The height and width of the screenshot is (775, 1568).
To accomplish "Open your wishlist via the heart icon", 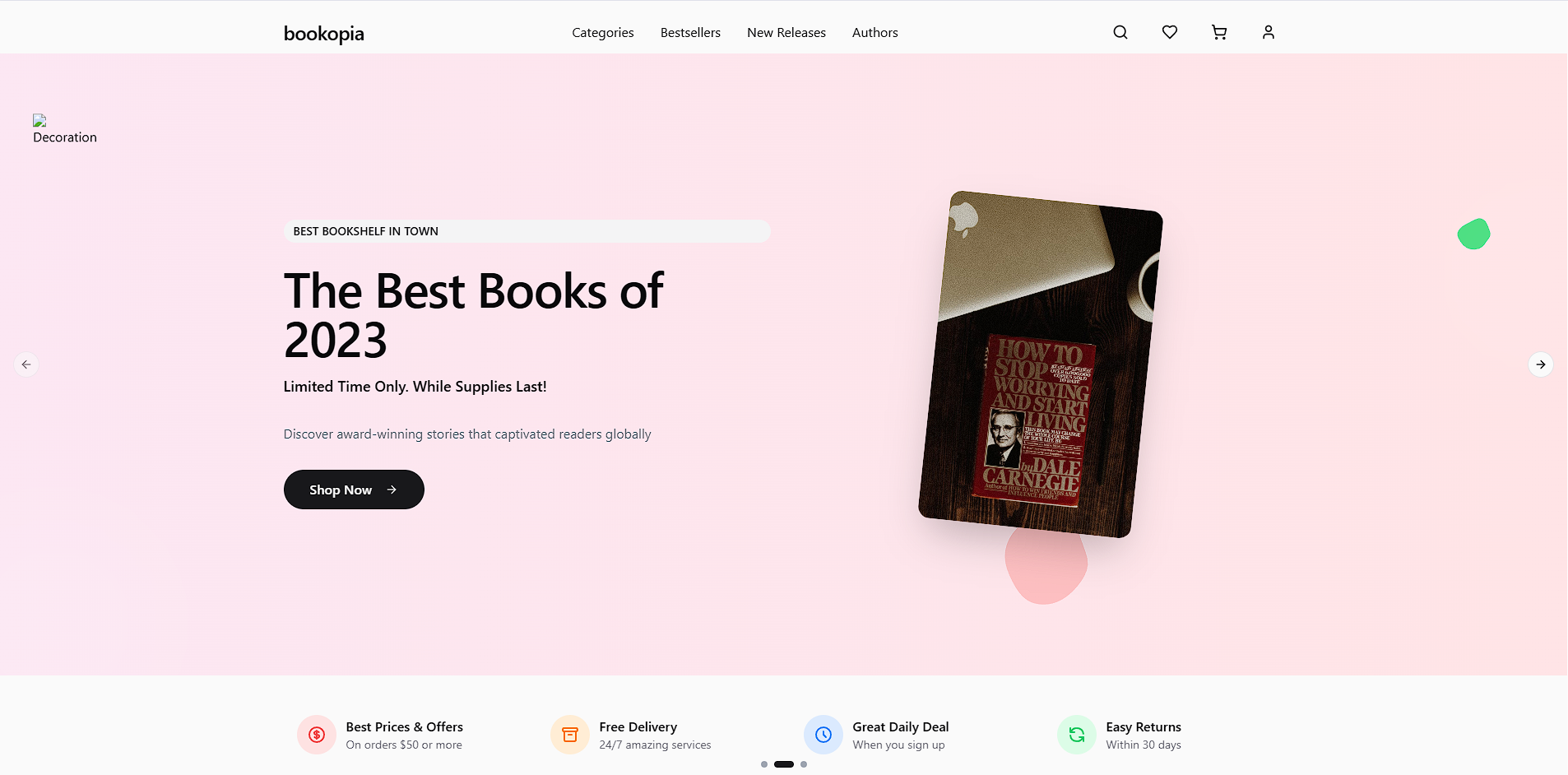I will (x=1169, y=32).
